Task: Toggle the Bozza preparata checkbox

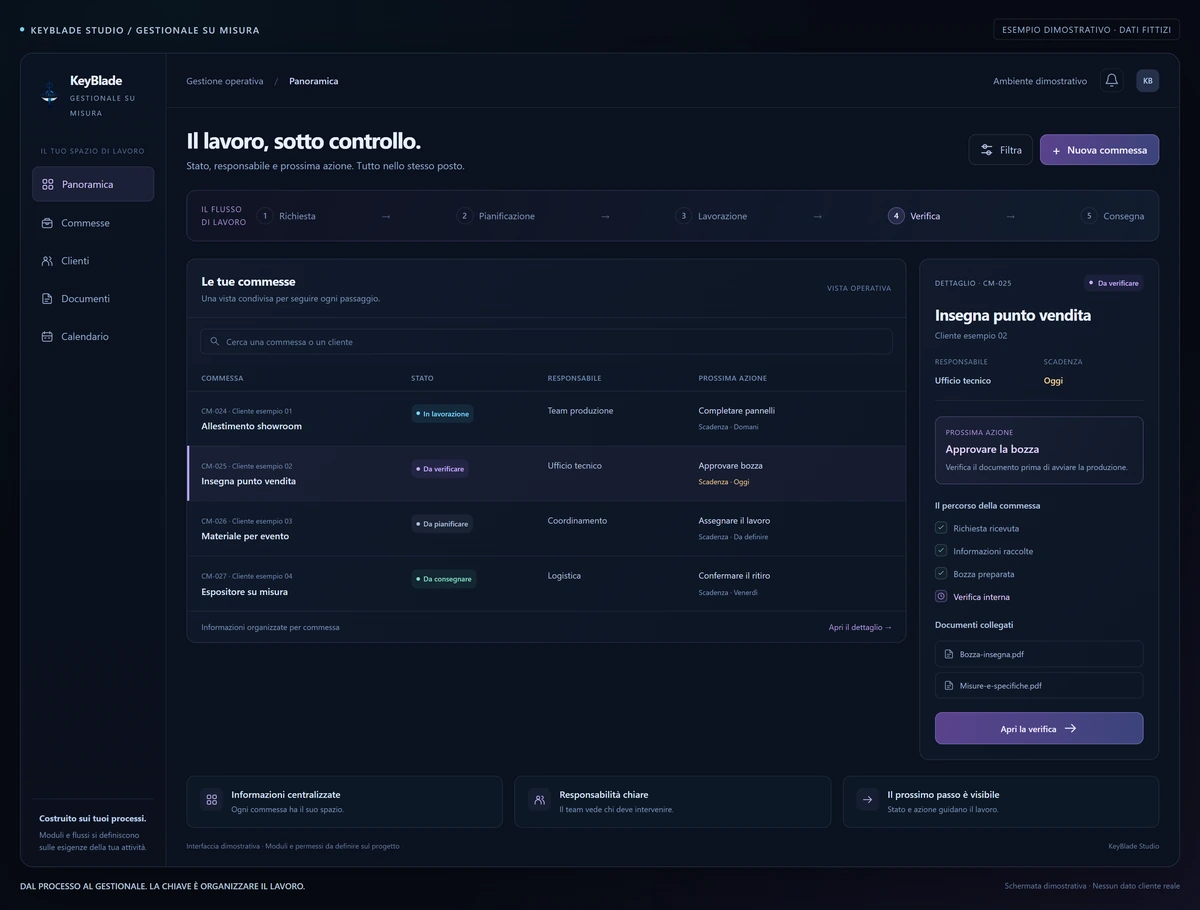Action: click(941, 574)
